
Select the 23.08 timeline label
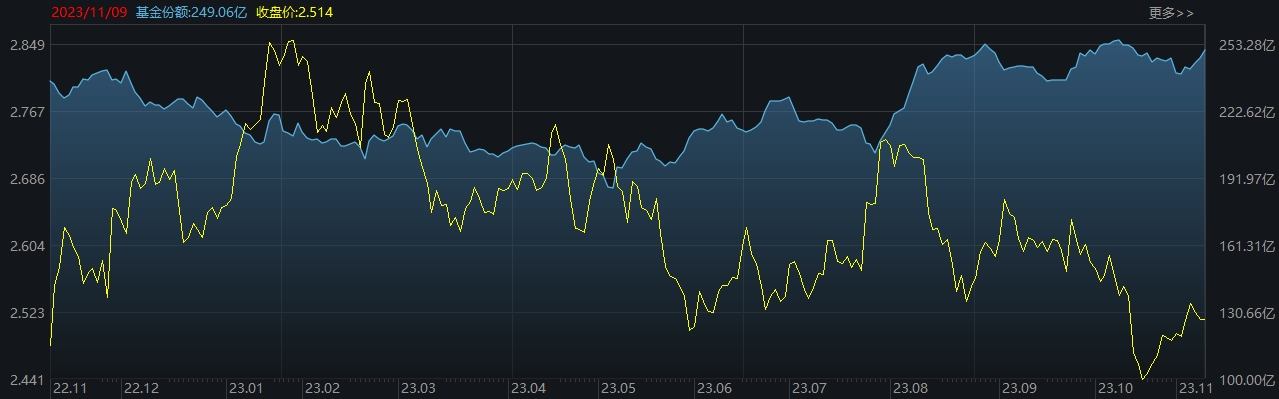tap(910, 388)
